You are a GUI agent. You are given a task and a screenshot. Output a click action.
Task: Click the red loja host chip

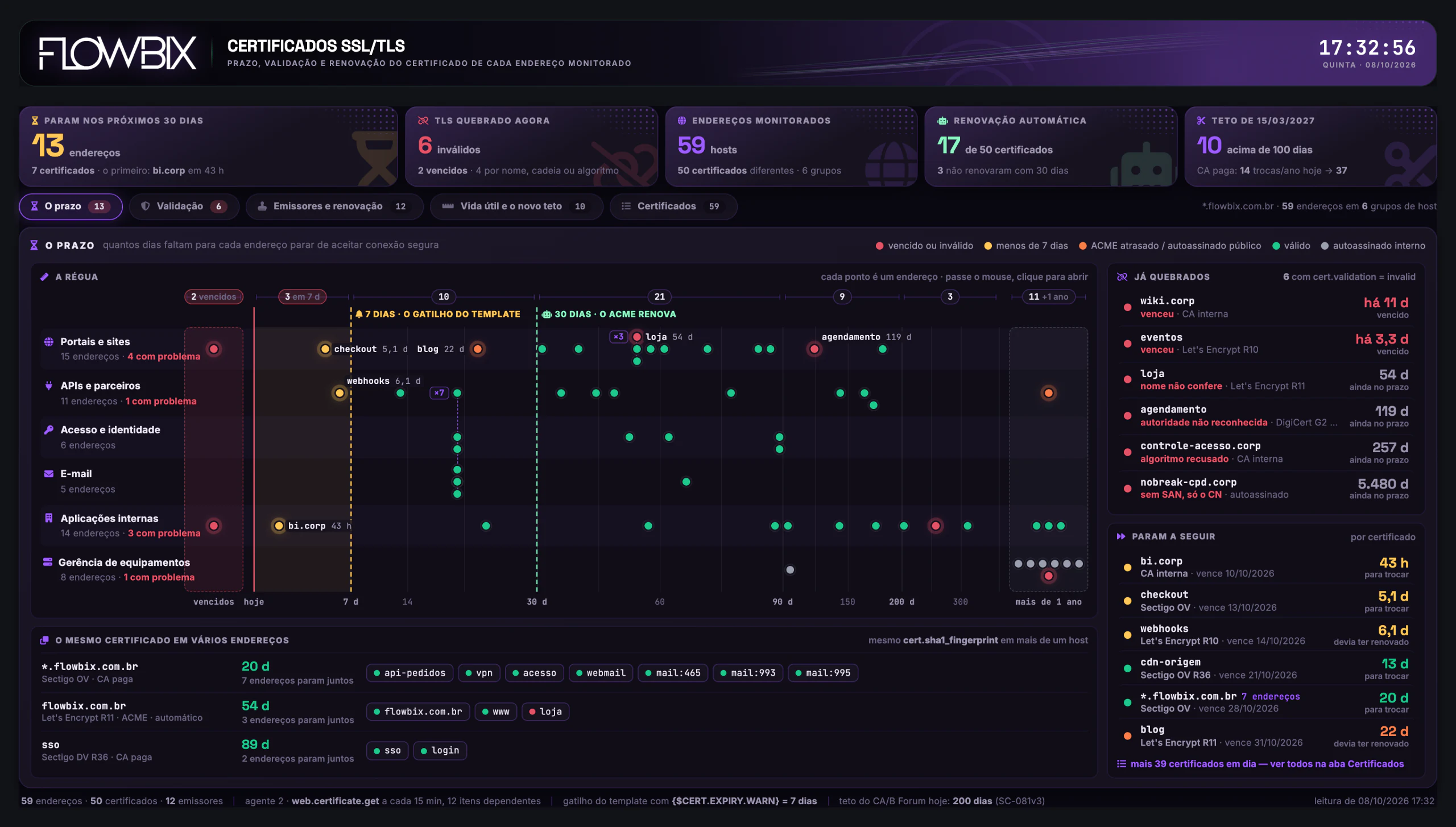[545, 712]
